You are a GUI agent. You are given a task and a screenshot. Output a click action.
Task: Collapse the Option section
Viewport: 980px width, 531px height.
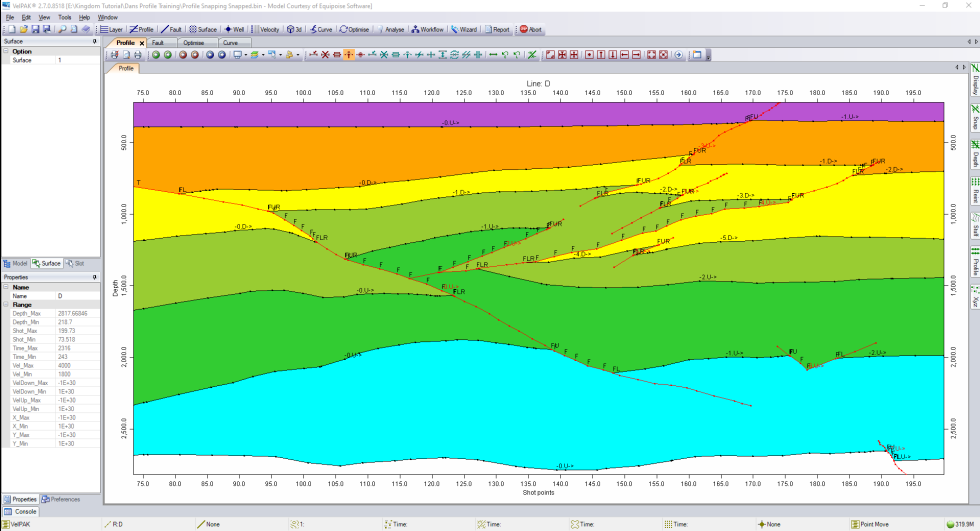point(6,51)
